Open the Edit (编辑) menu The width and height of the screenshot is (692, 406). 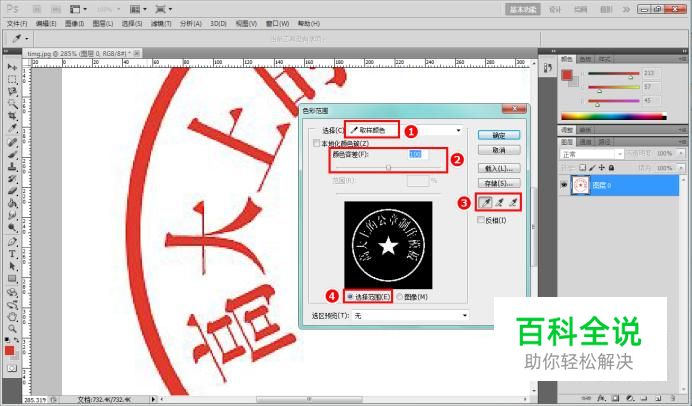pyautogui.click(x=45, y=23)
